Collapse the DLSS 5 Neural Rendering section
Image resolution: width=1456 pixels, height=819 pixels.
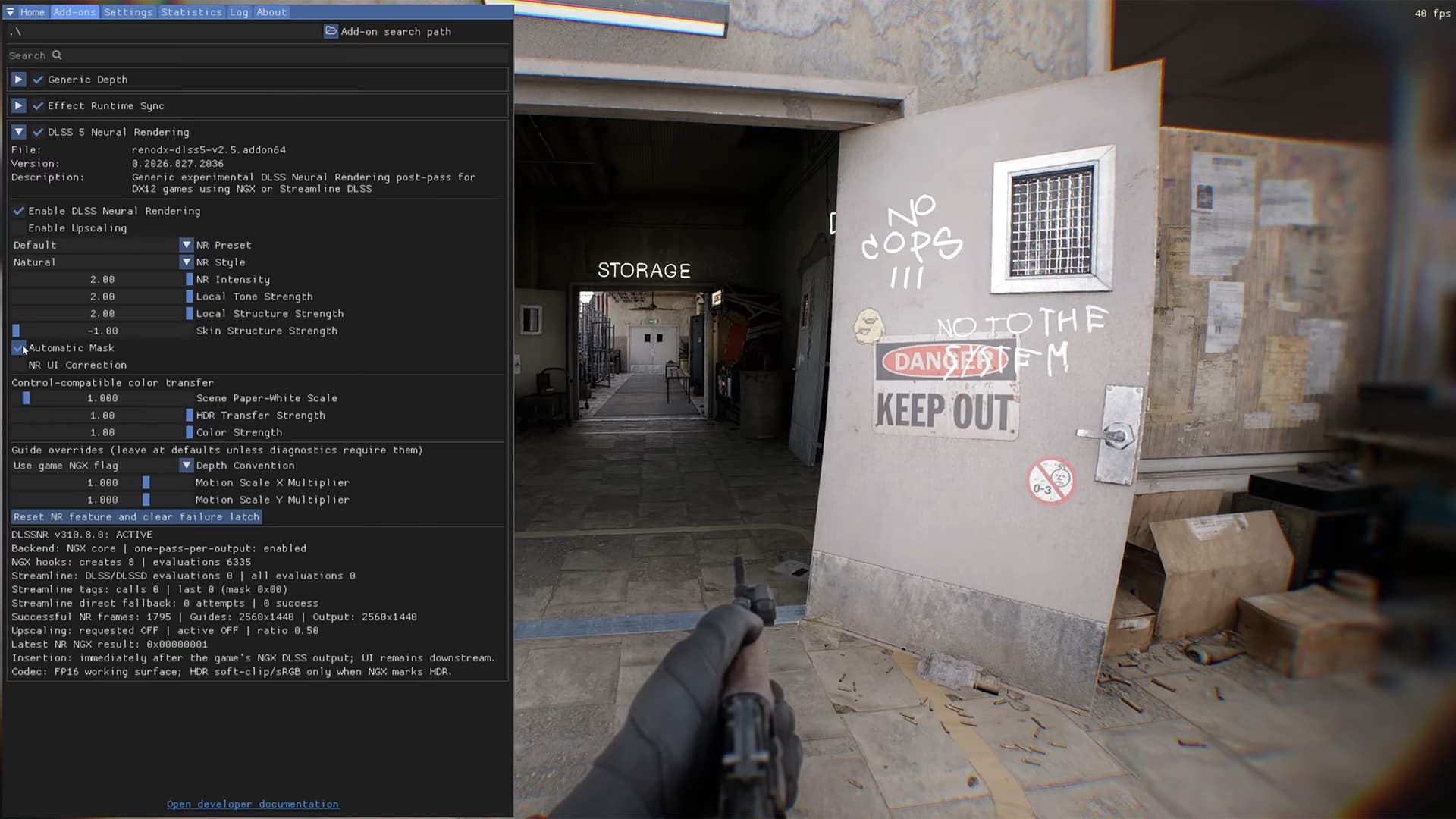(19, 132)
